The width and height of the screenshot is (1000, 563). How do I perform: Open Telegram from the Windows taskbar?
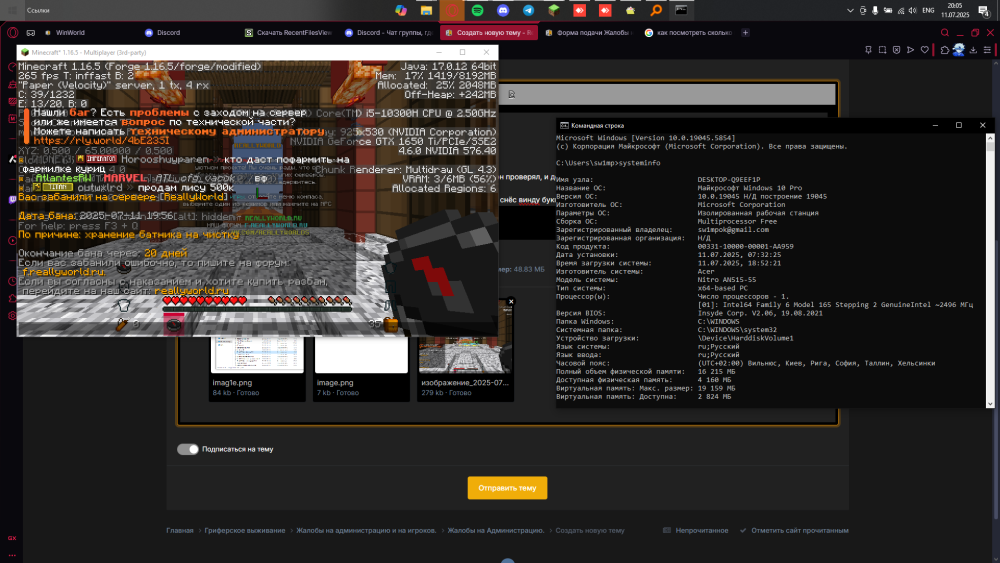click(528, 10)
